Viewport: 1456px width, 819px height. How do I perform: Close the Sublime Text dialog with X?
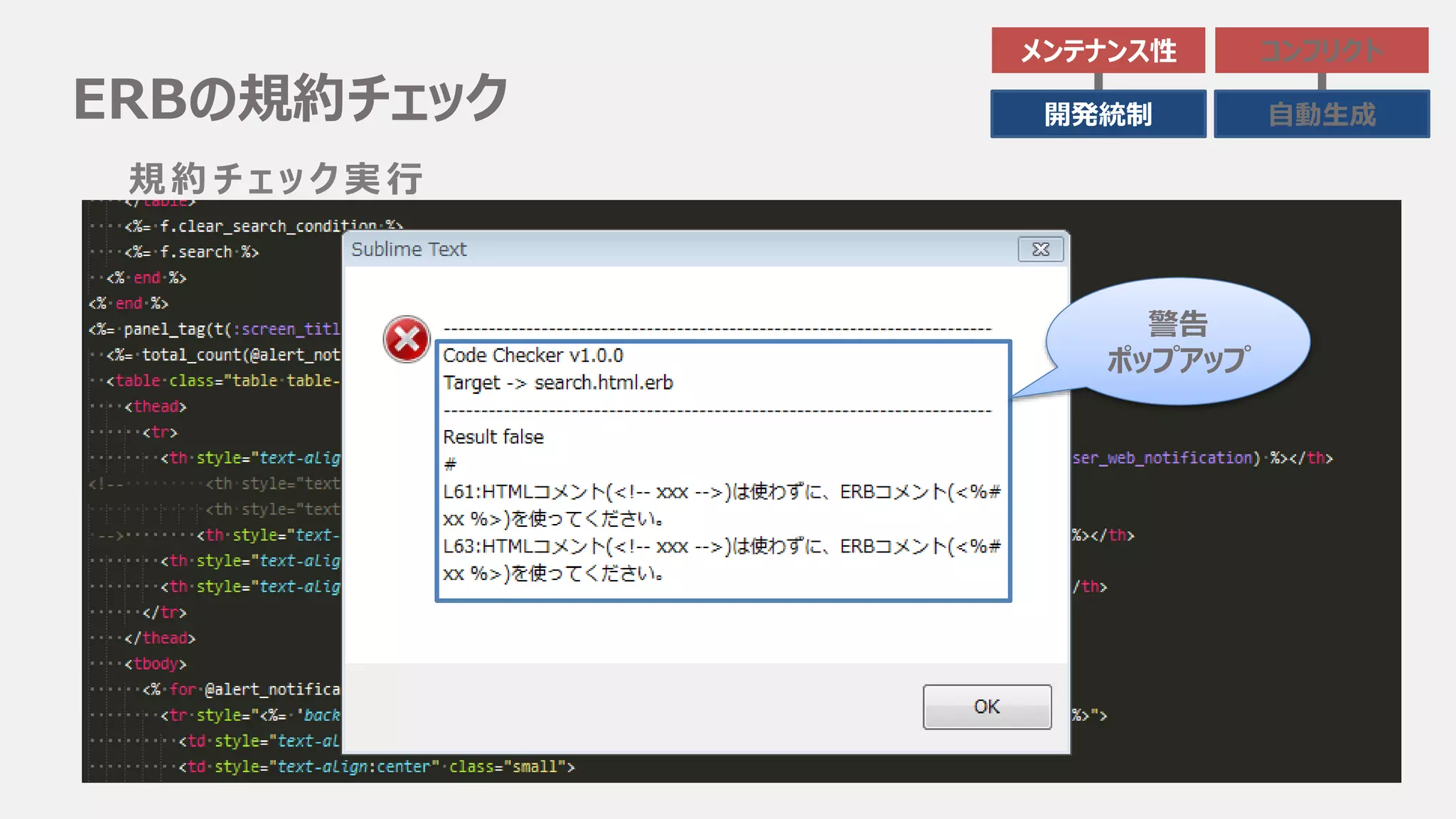(x=1041, y=250)
